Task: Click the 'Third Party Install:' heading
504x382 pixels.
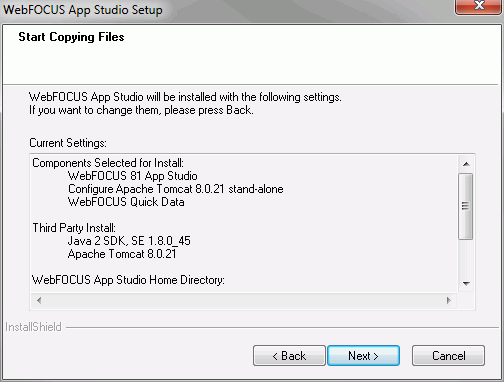Action: pos(74,228)
